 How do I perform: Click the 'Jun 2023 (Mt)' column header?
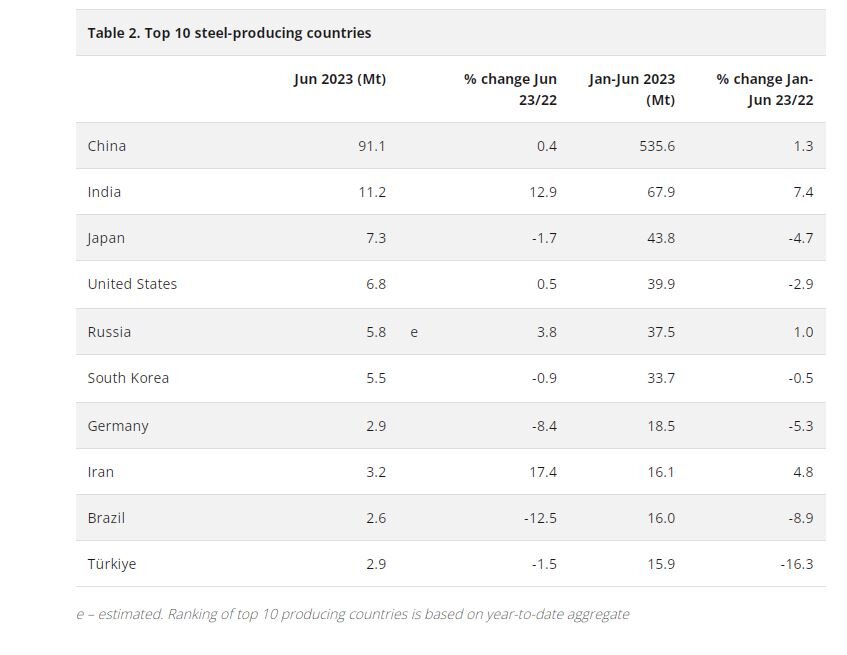[x=339, y=79]
